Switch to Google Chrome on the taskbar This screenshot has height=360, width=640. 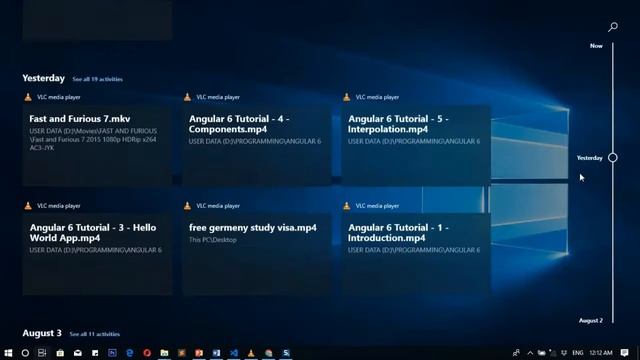tap(269, 353)
